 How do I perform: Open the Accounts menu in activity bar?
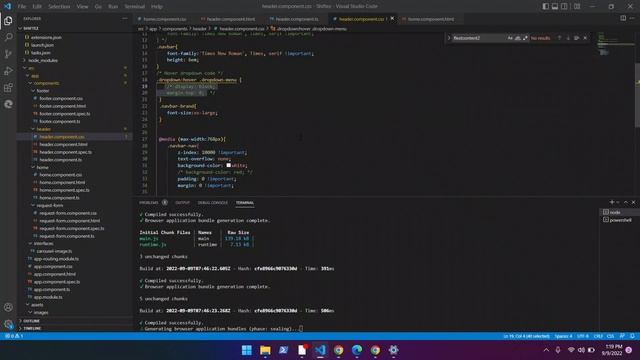point(8,307)
